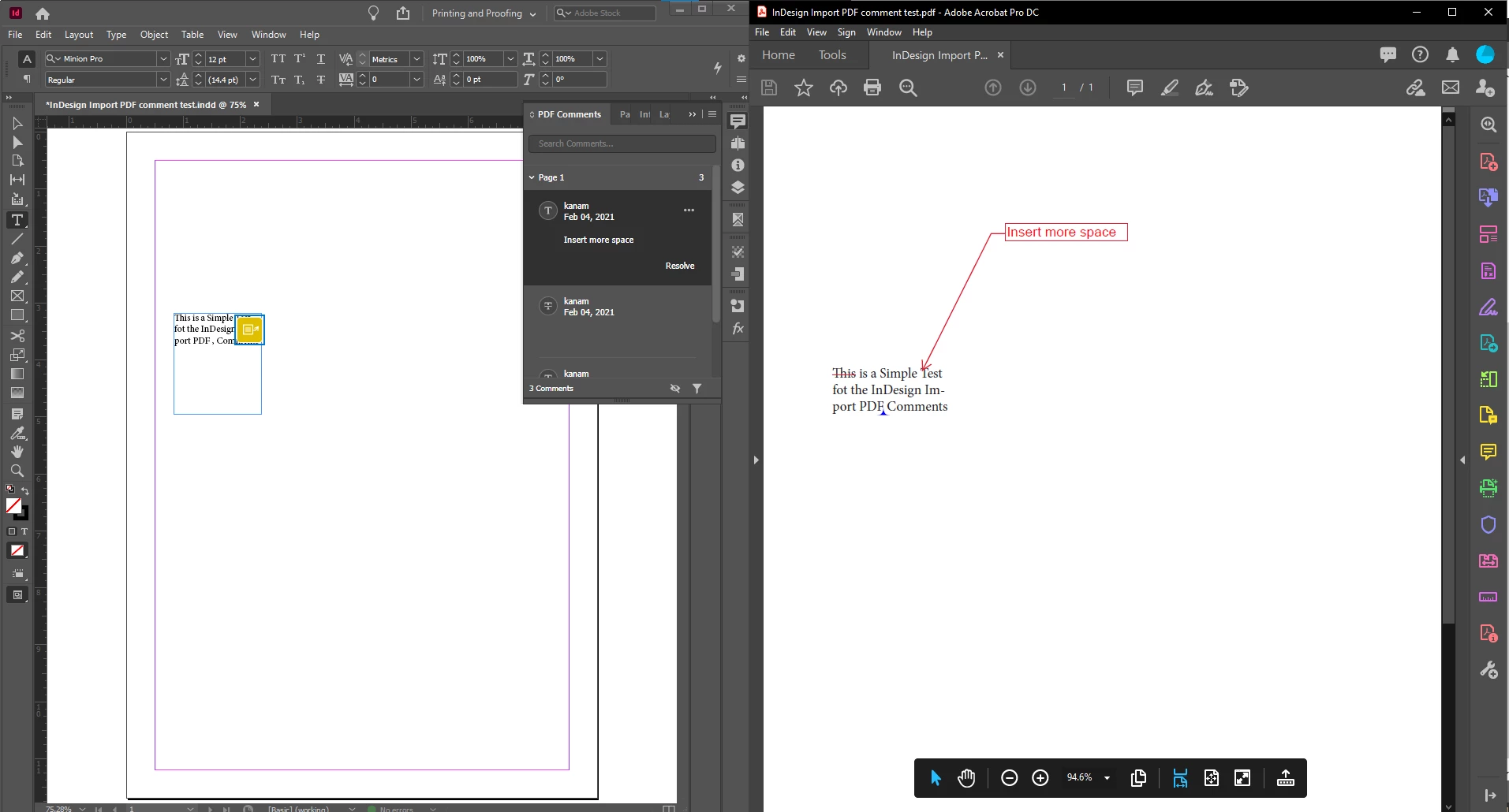Image resolution: width=1509 pixels, height=812 pixels.
Task: Select the Line tool in InDesign
Action: click(x=17, y=239)
